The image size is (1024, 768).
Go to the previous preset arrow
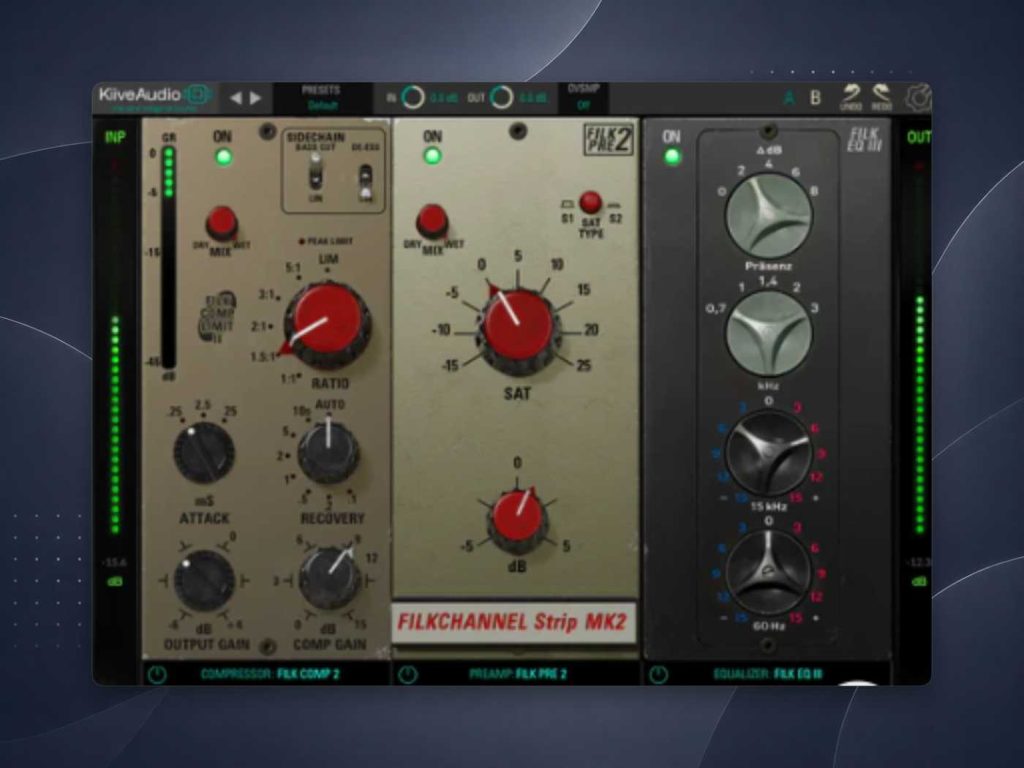point(236,98)
